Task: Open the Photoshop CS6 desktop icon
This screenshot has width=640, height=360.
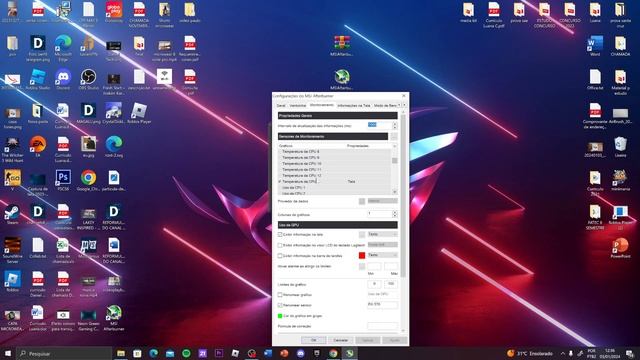Action: click(63, 180)
